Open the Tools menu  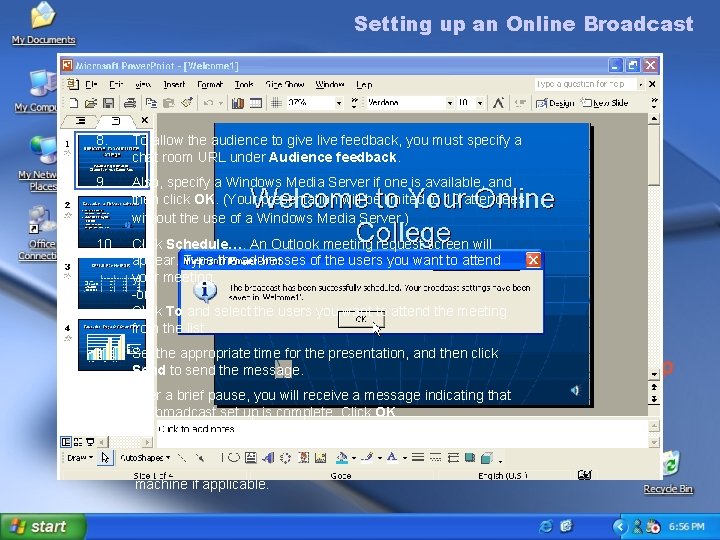click(244, 84)
